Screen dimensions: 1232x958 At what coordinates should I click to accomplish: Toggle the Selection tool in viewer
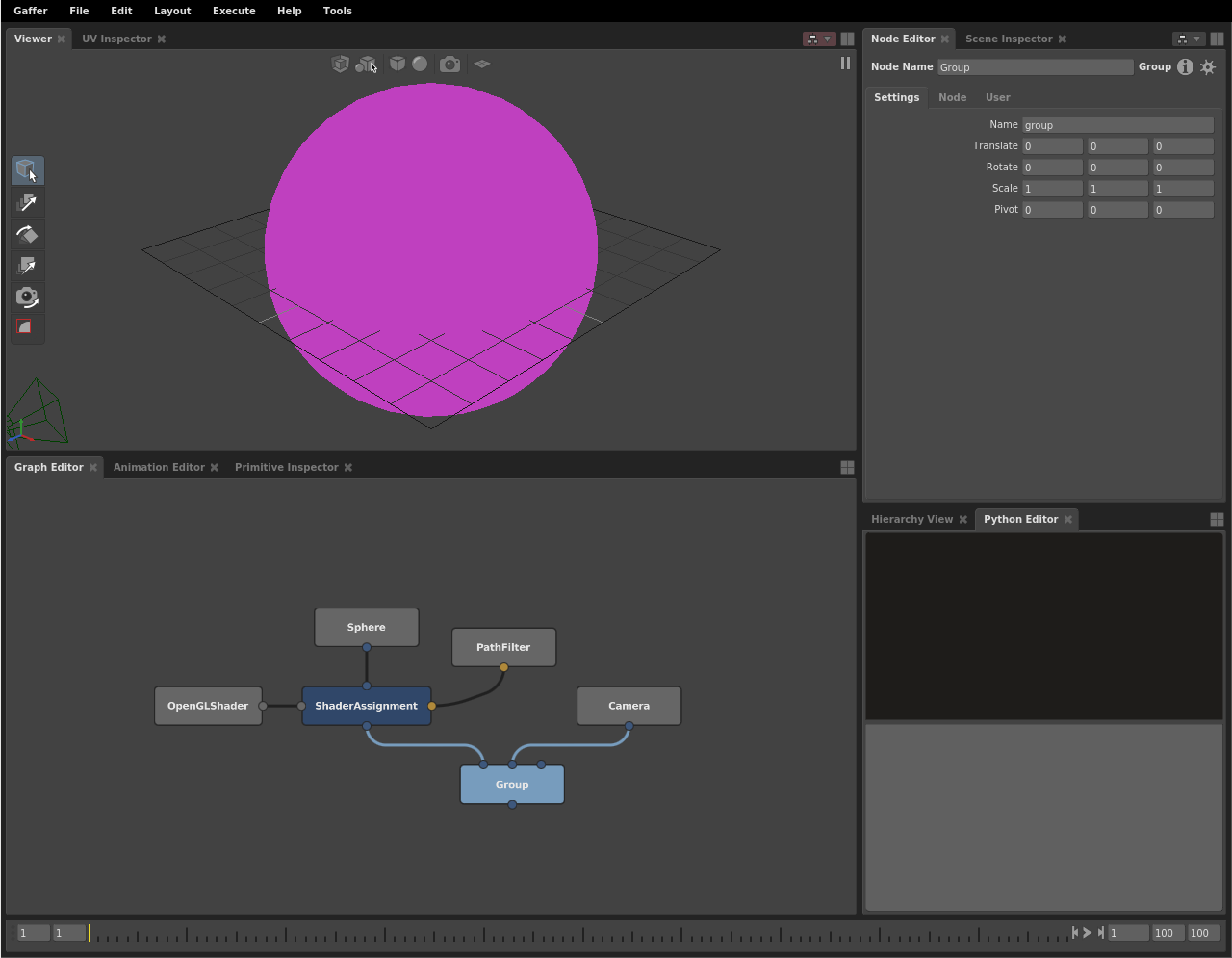coord(27,170)
